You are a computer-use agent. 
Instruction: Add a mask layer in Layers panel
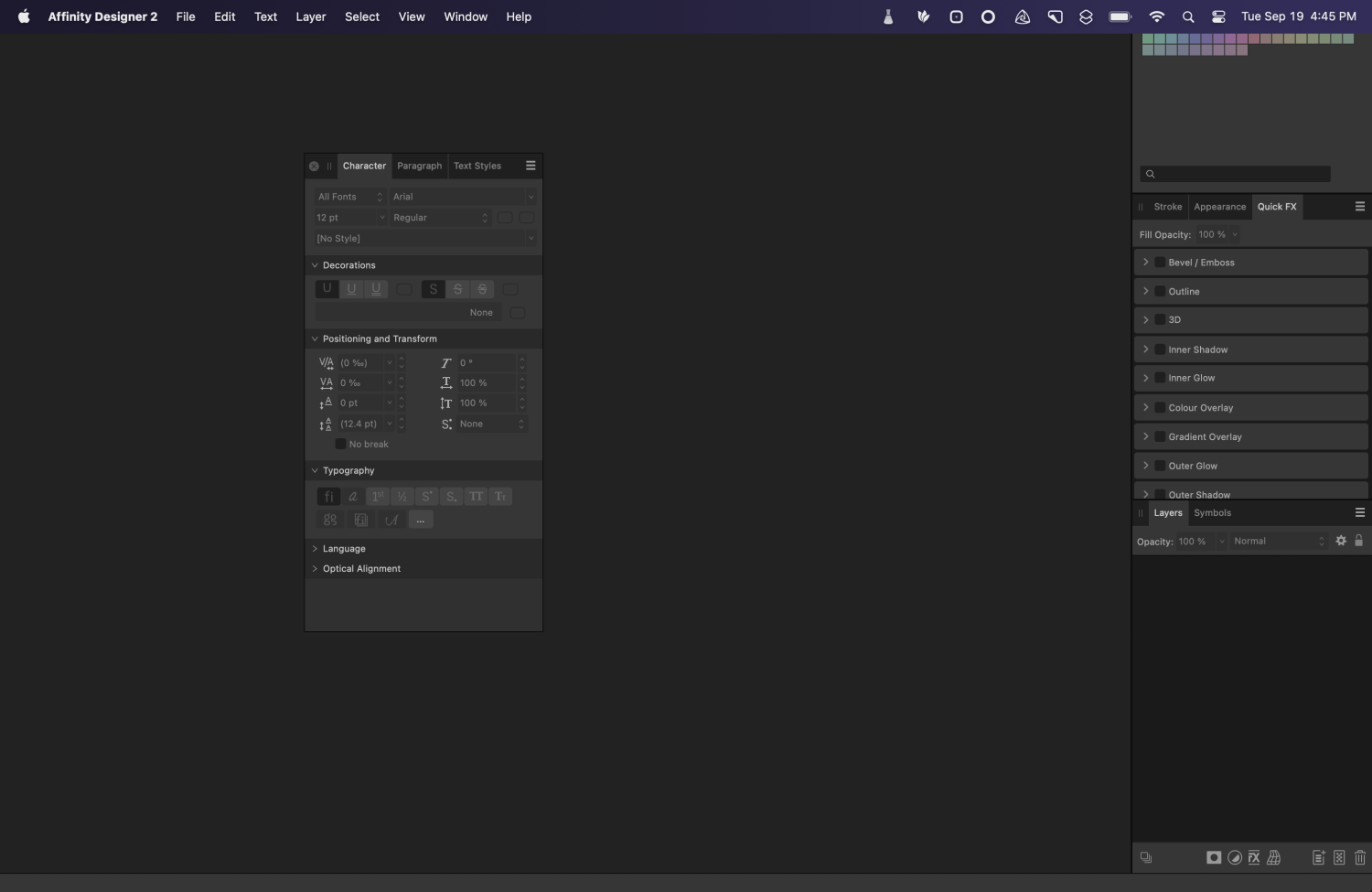[x=1214, y=857]
